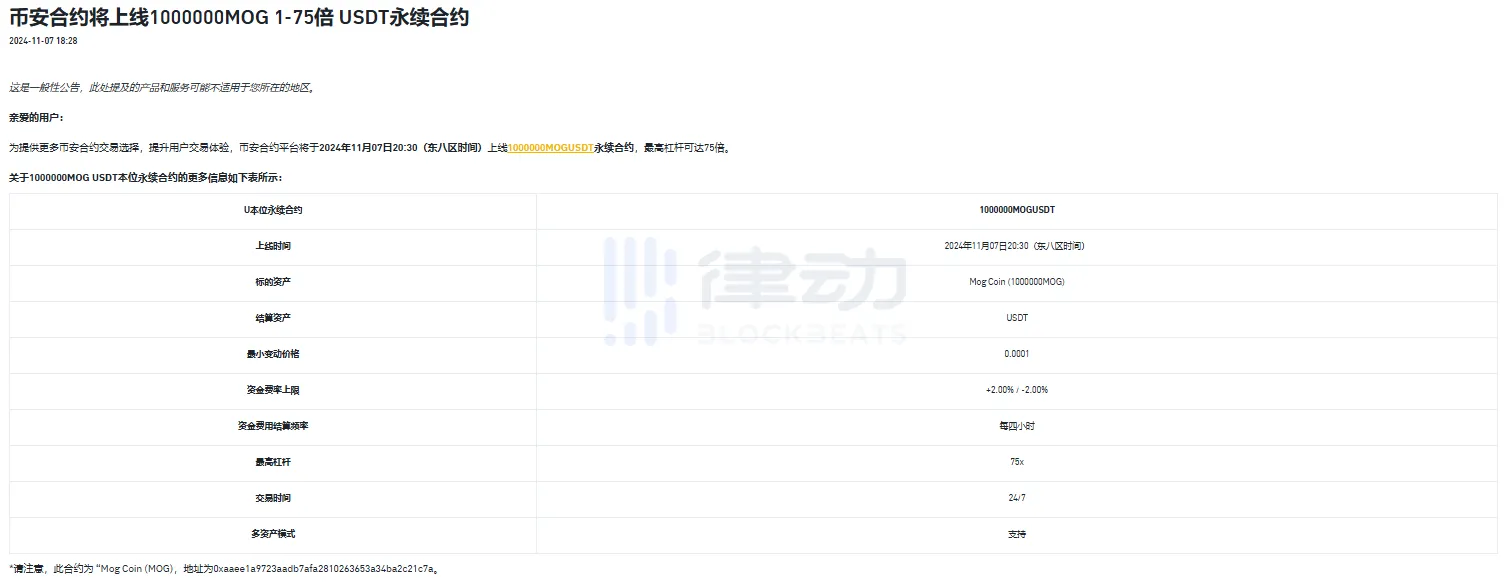Click the '资金费率上限' row label
Image resolution: width=1510 pixels, height=584 pixels.
click(273, 390)
